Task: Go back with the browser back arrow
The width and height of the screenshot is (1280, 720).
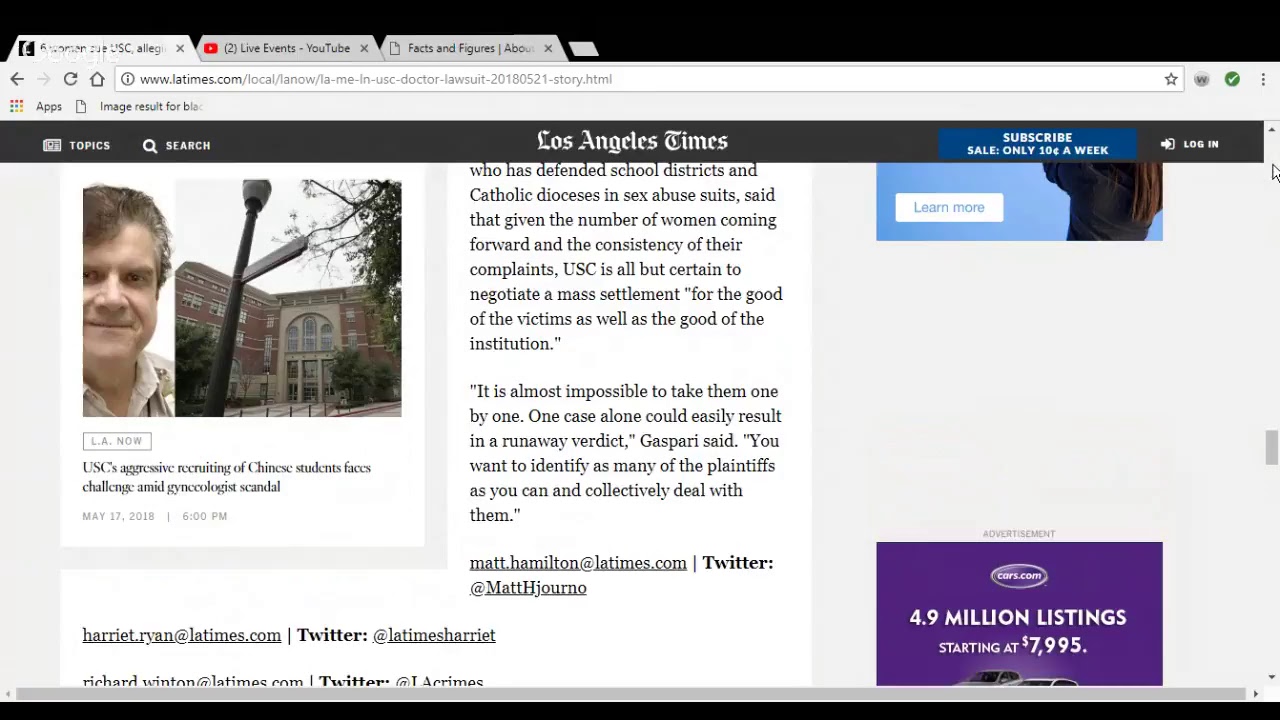Action: coord(17,79)
